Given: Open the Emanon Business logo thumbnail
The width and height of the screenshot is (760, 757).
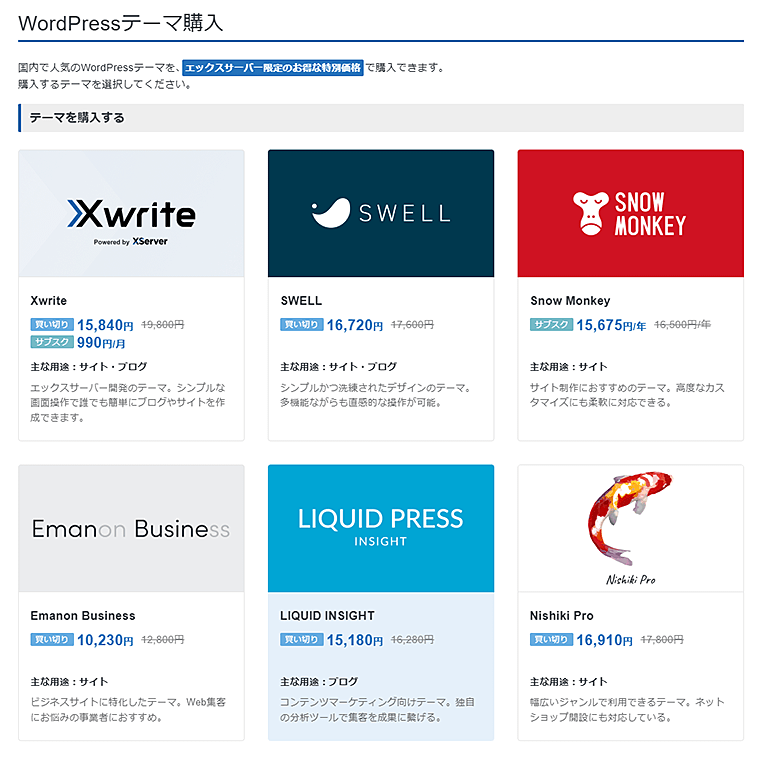Looking at the screenshot, I should (x=131, y=528).
